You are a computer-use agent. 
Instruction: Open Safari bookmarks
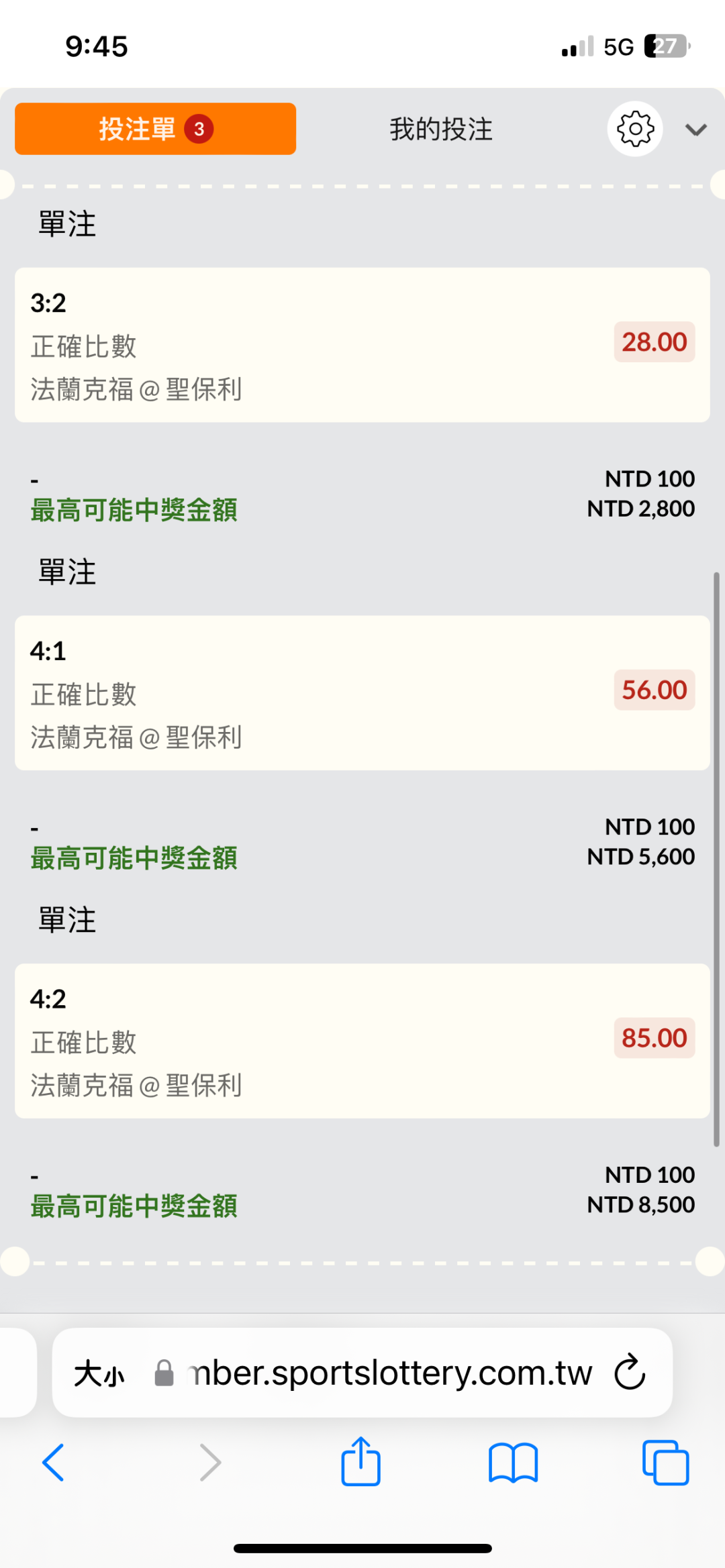pos(514,1463)
